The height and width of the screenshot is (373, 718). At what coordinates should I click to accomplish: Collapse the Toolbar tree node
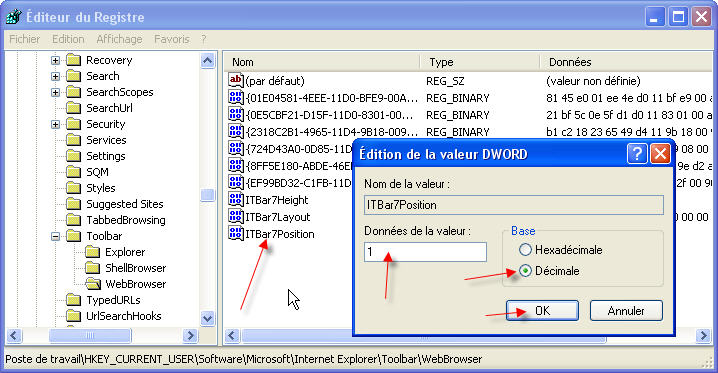[x=55, y=236]
